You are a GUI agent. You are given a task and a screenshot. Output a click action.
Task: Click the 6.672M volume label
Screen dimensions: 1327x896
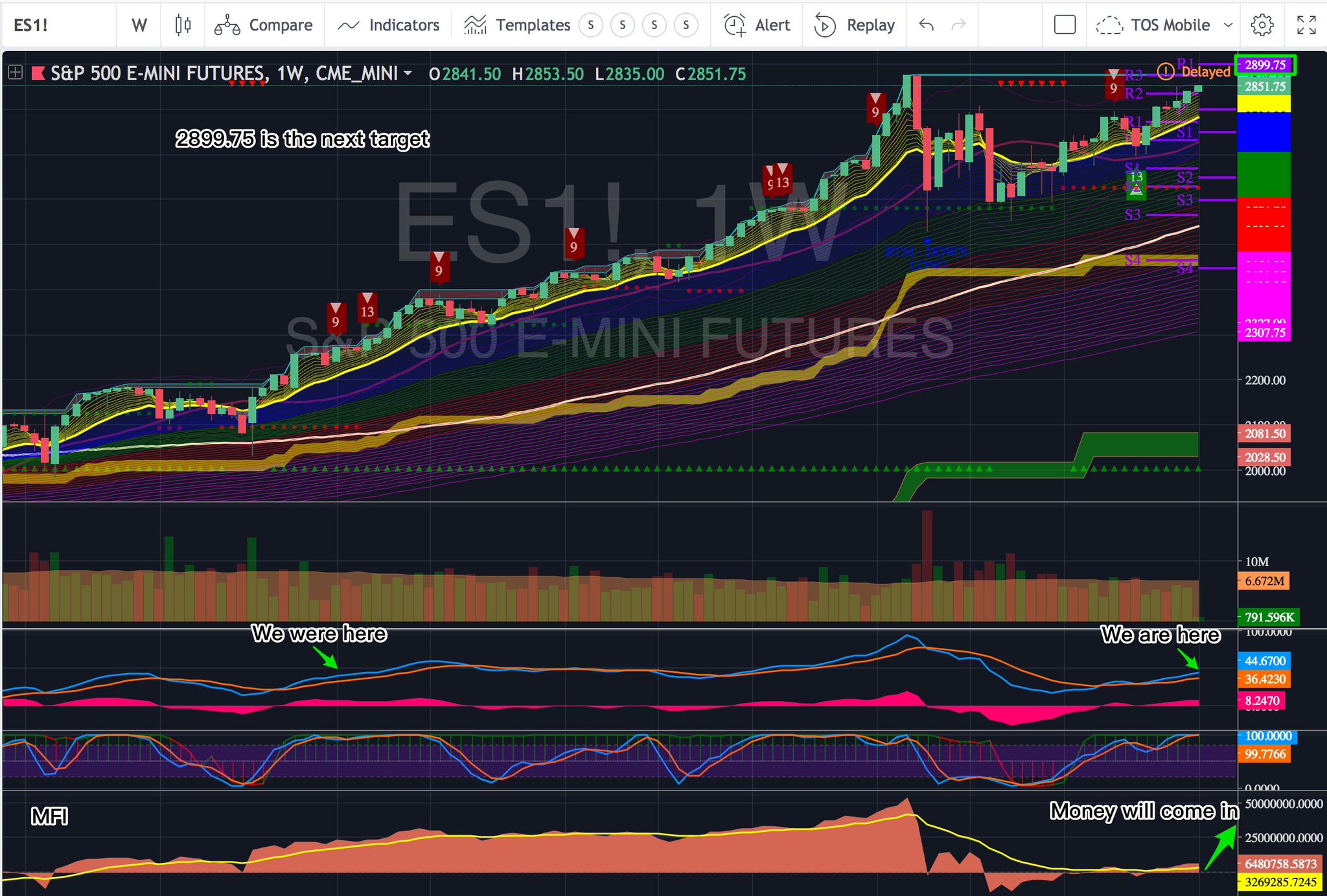point(1264,580)
